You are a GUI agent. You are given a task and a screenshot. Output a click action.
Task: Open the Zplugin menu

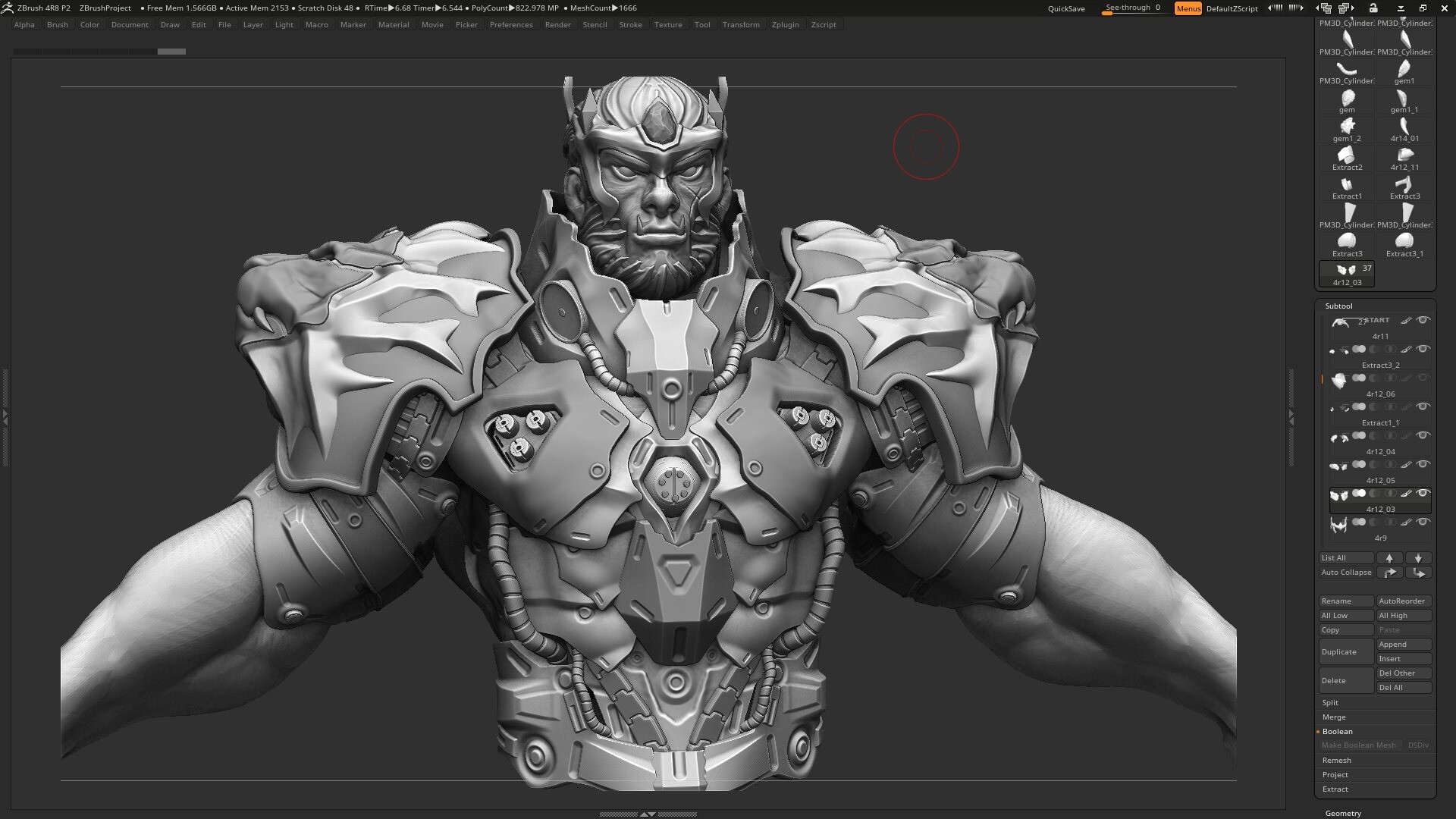click(x=785, y=24)
